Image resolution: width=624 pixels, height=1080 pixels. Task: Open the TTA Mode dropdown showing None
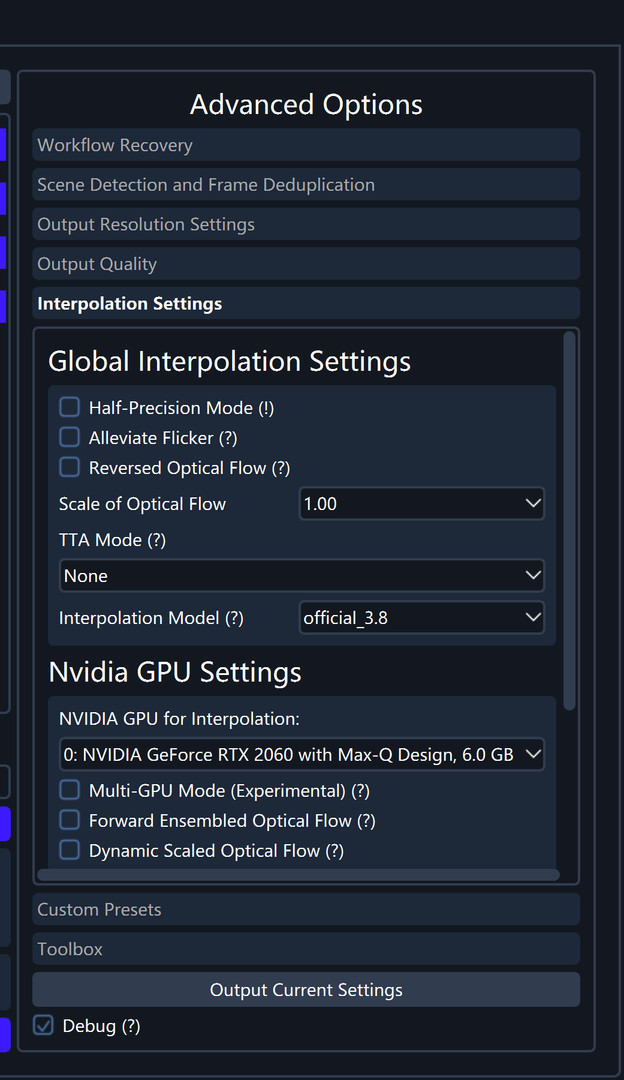(x=302, y=575)
